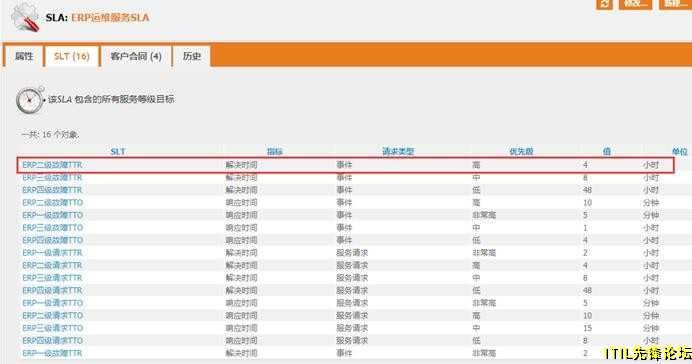Open the ERP一级请求TTO link
Screen dimensions: 692x364
pos(53,303)
